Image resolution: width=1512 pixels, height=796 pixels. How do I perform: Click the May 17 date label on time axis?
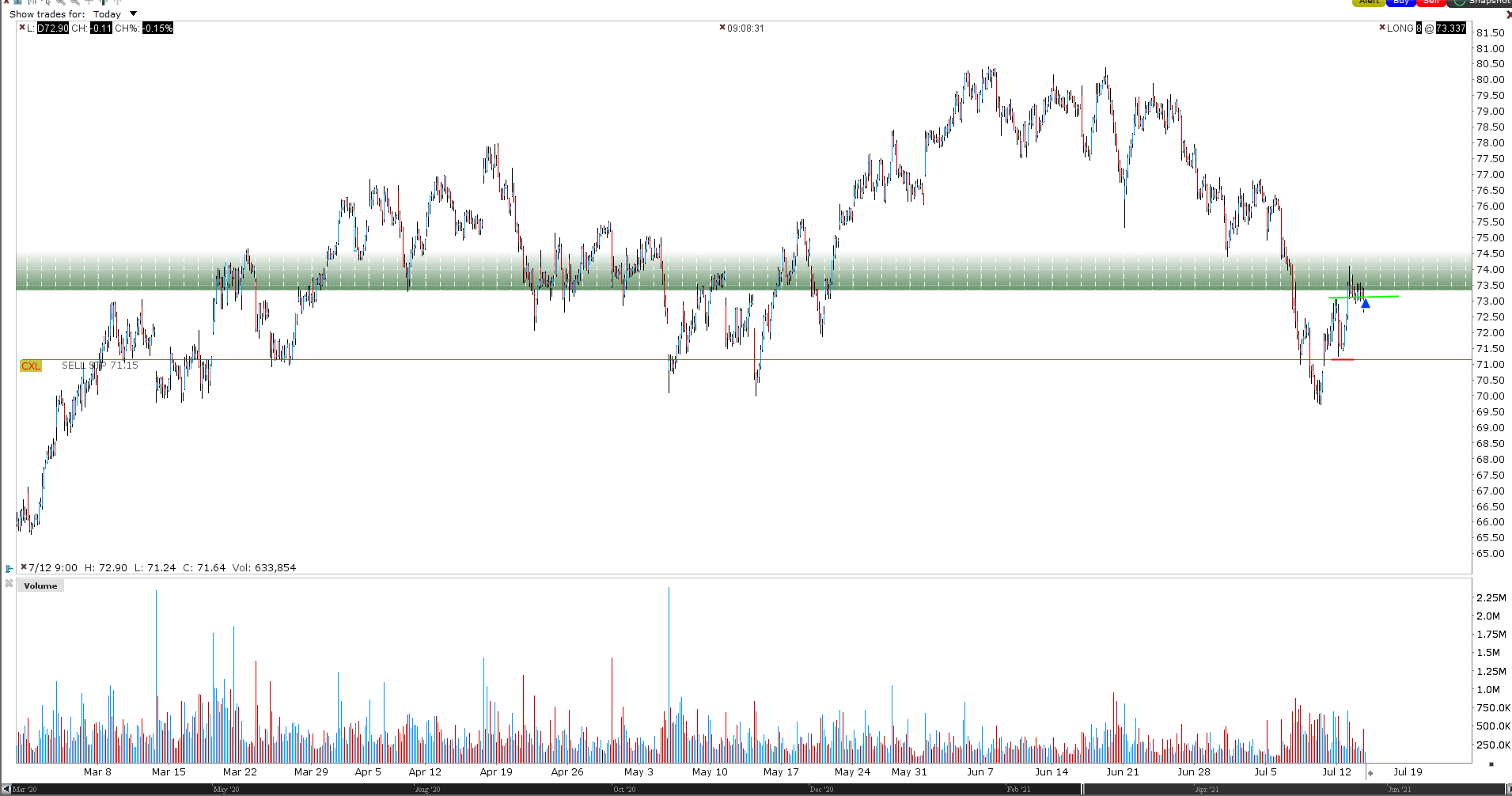(781, 771)
